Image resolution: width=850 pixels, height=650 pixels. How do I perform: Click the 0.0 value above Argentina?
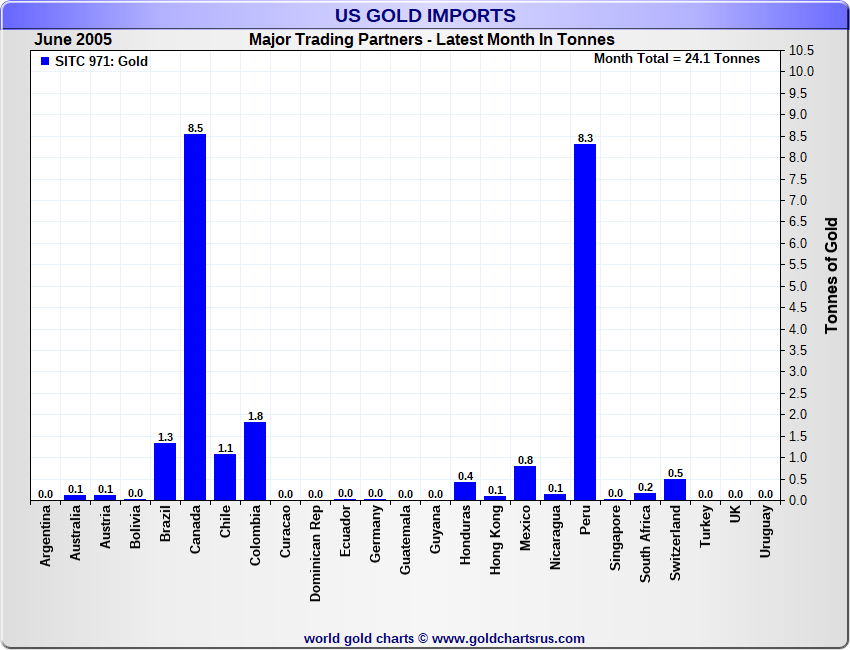[x=45, y=494]
